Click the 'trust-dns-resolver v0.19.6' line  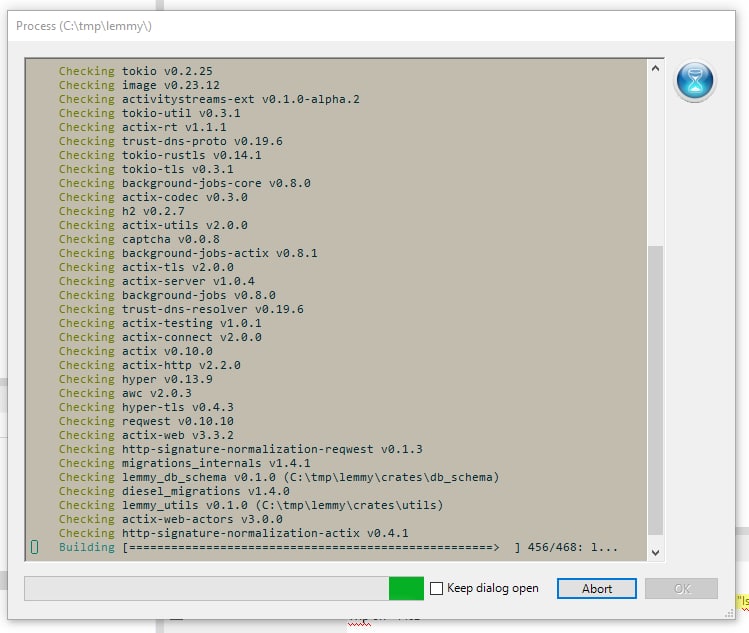181,309
